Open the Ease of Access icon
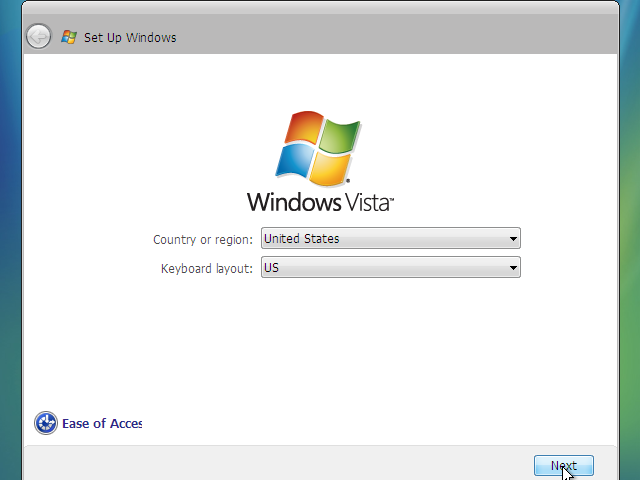 [x=46, y=423]
